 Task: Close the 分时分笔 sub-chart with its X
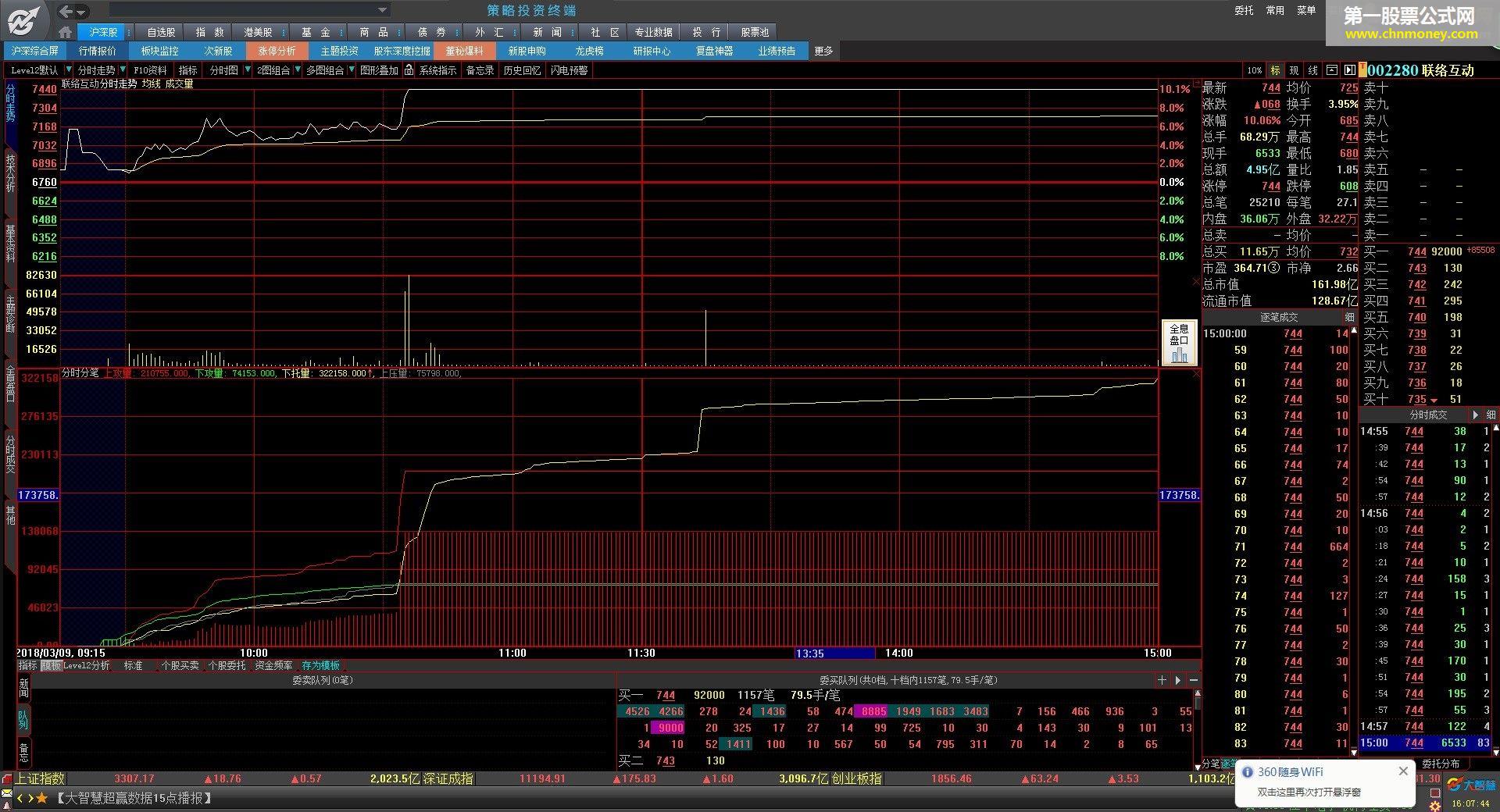pyautogui.click(x=1196, y=374)
